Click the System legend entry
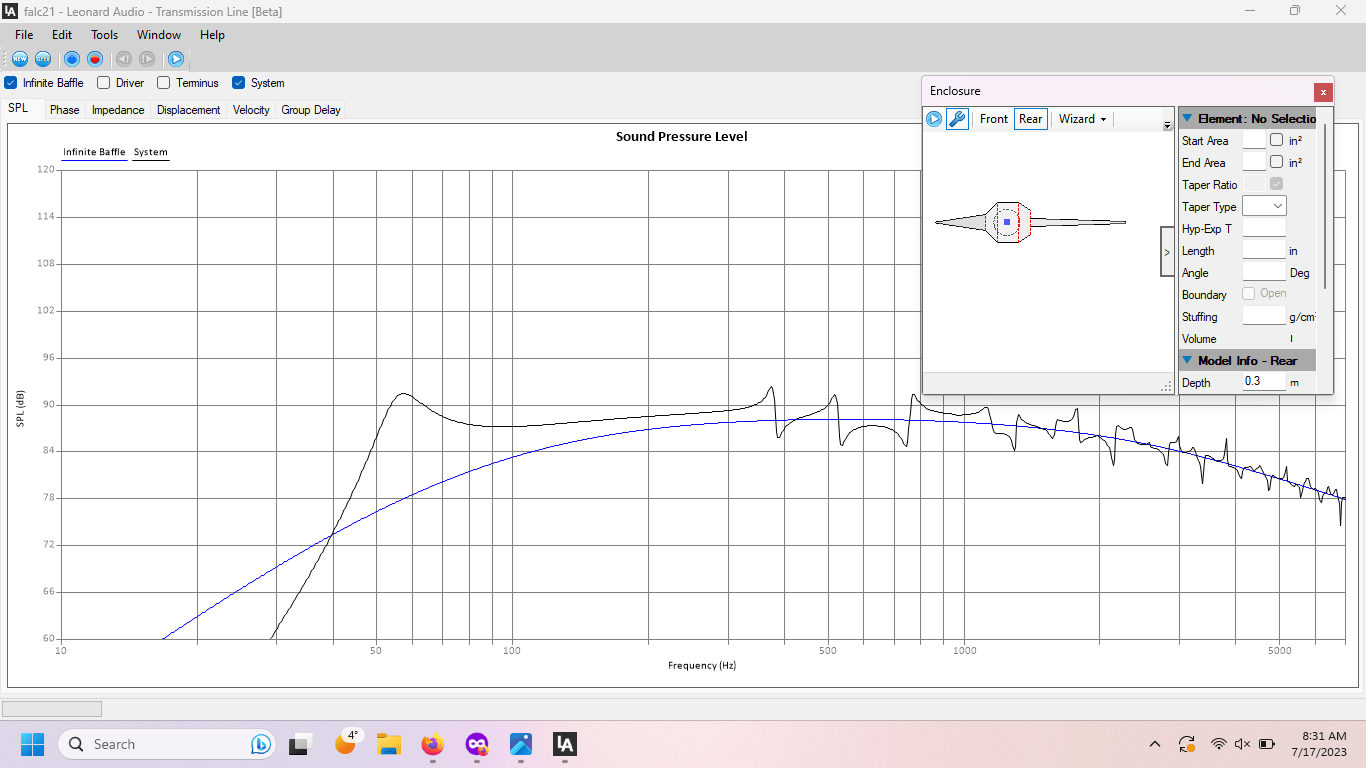The height and width of the screenshot is (768, 1366). 151,153
